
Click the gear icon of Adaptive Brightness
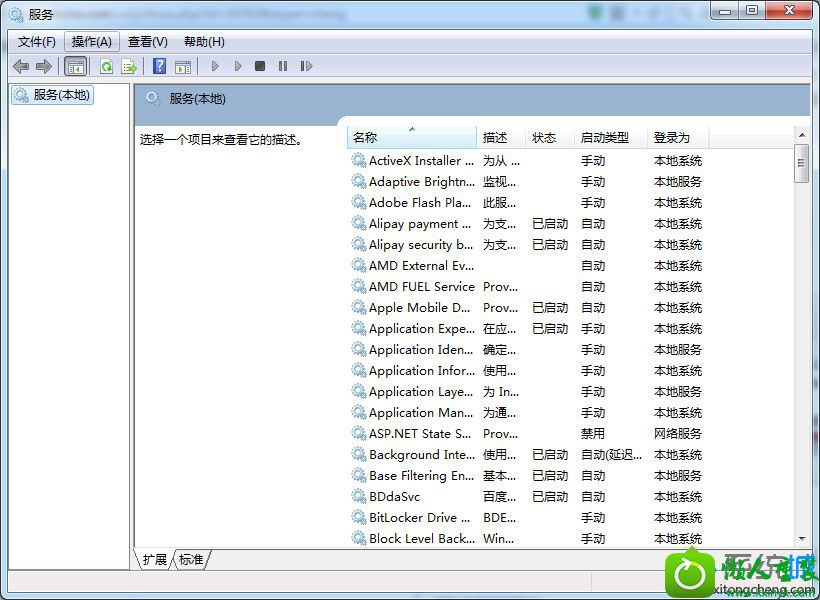point(359,181)
